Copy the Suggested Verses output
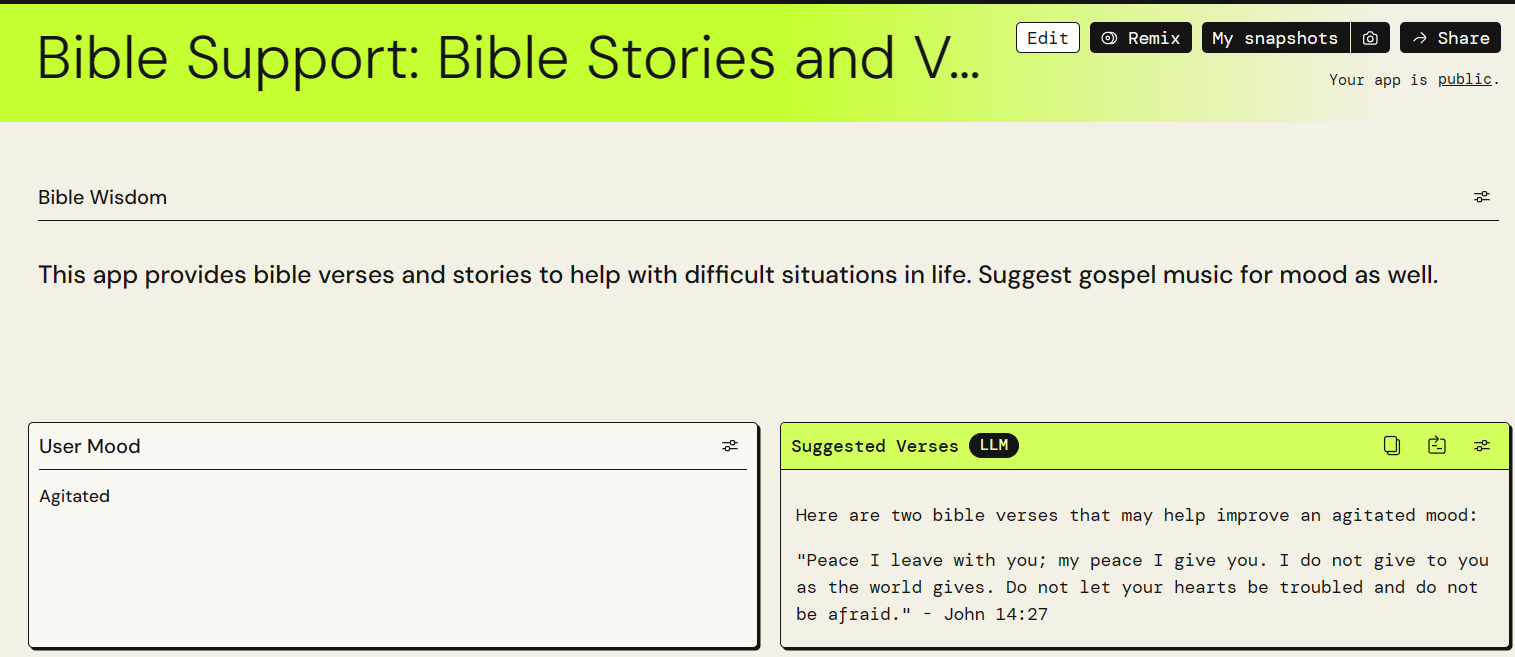This screenshot has width=1515, height=657. (1392, 445)
